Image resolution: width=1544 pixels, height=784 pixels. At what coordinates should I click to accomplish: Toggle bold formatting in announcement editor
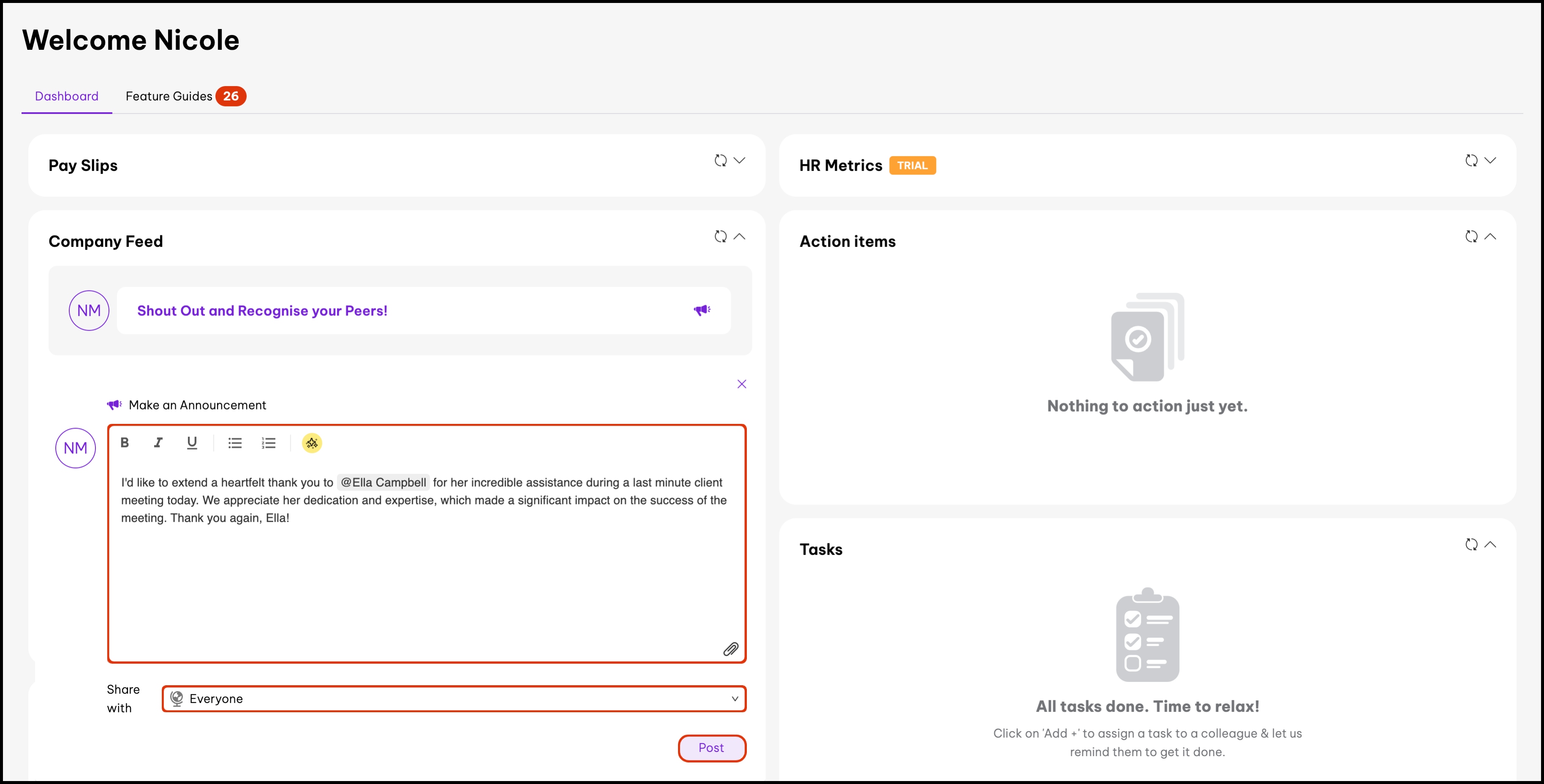125,442
